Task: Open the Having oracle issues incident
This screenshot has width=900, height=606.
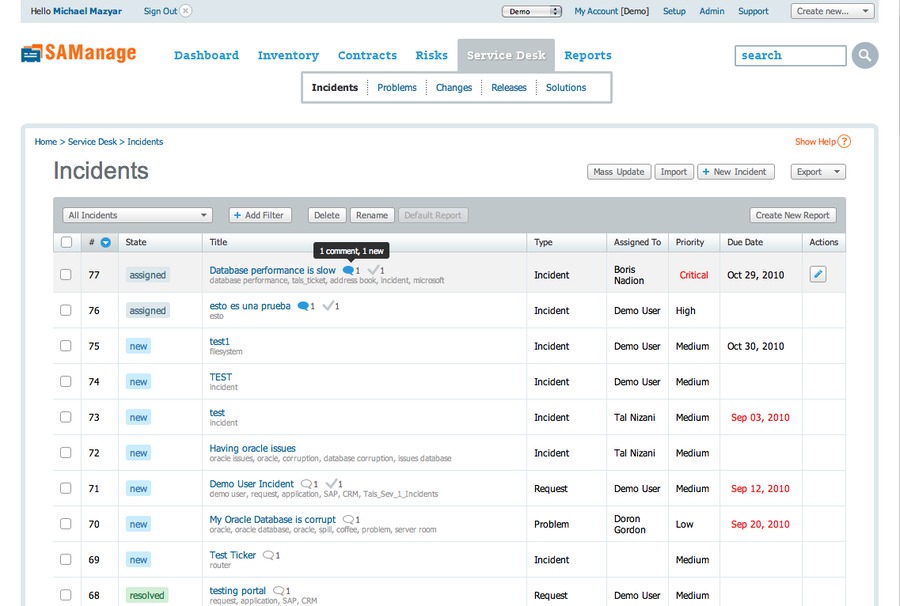Action: click(x=253, y=448)
